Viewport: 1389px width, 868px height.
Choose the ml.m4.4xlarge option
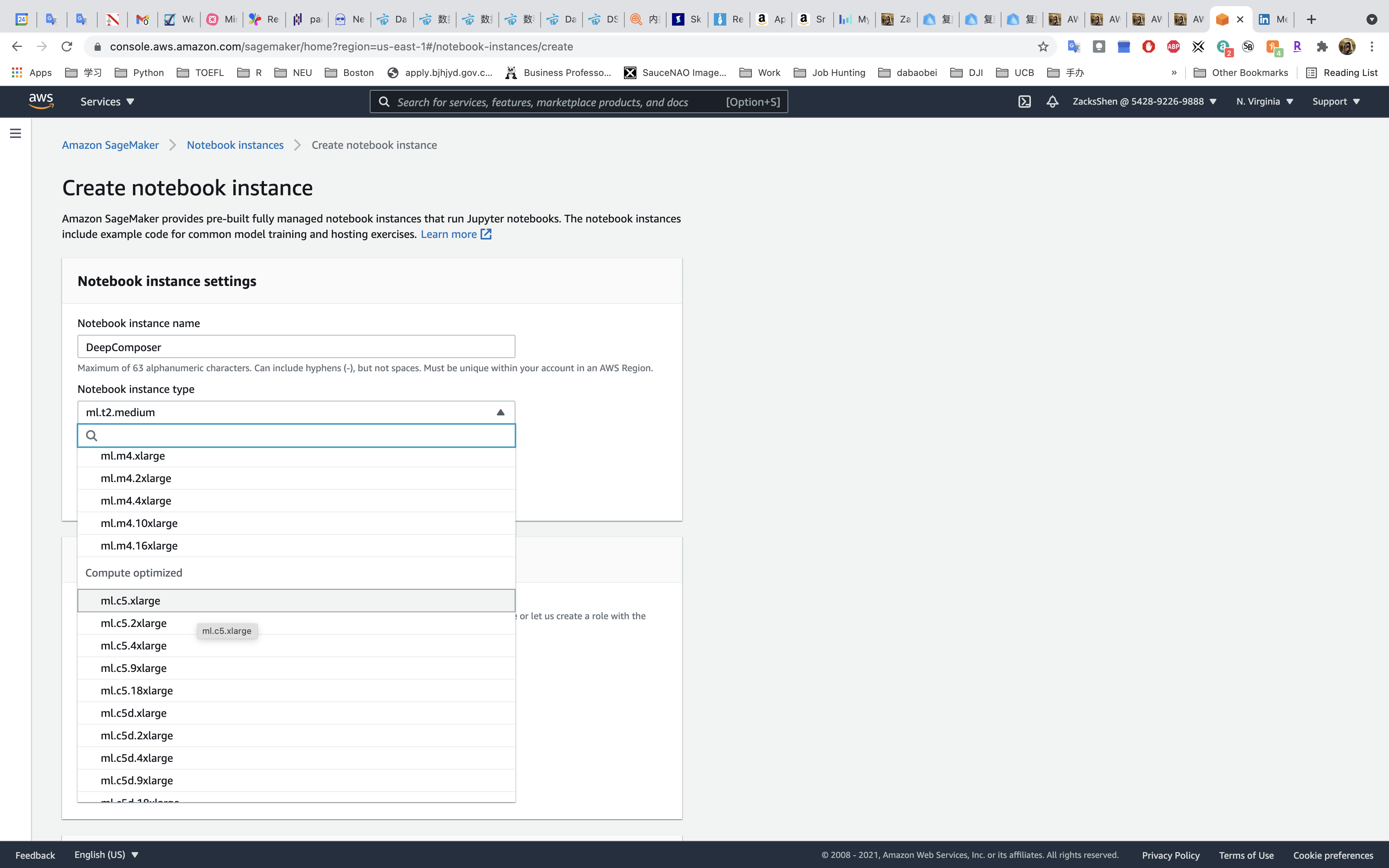coord(136,501)
